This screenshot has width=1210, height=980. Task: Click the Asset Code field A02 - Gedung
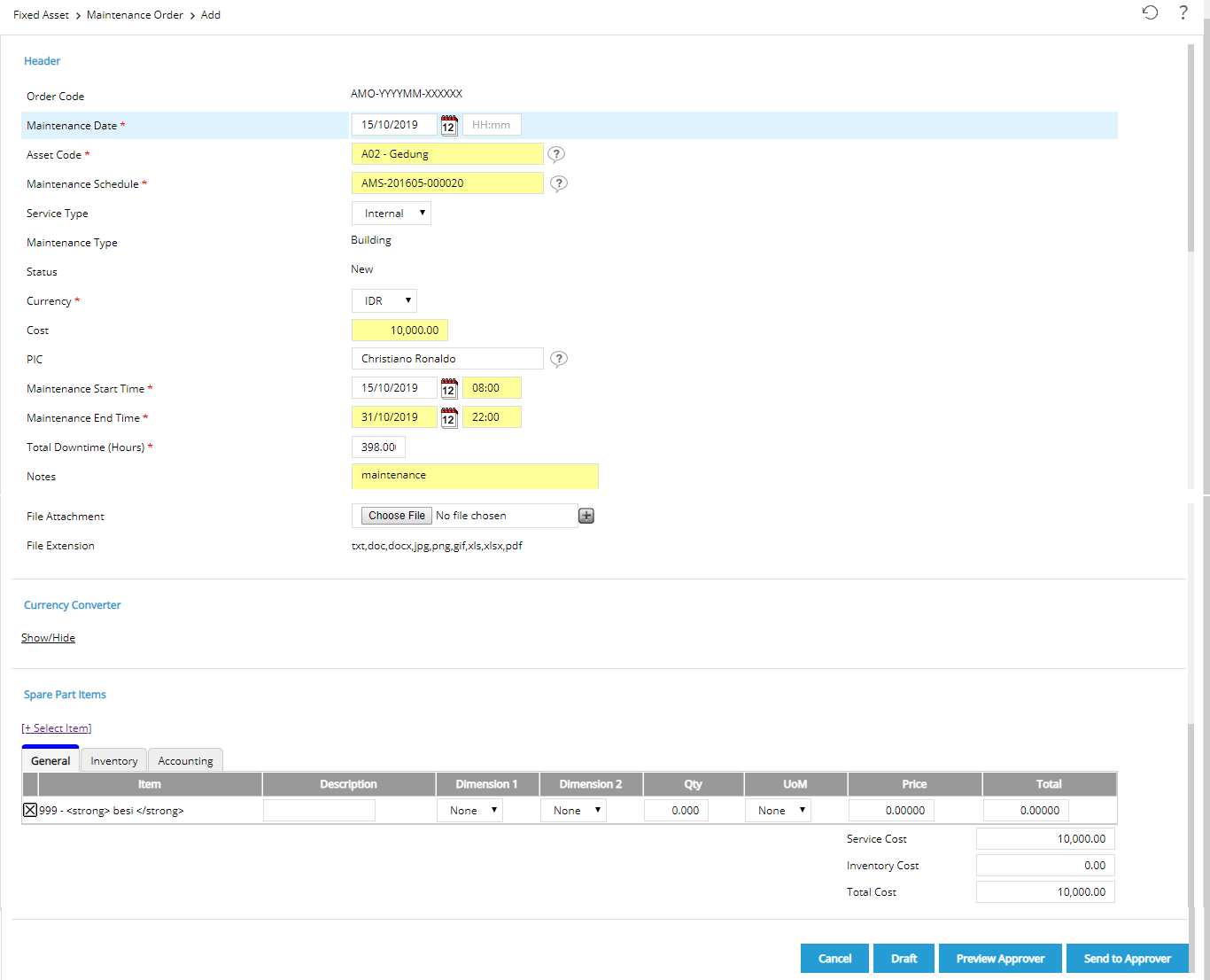pos(447,154)
